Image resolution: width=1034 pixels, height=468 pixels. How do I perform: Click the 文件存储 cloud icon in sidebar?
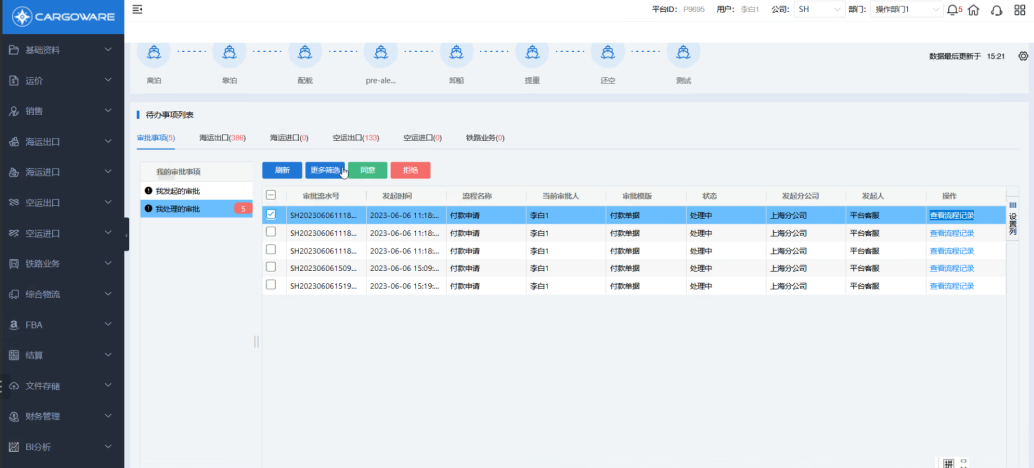[x=13, y=386]
